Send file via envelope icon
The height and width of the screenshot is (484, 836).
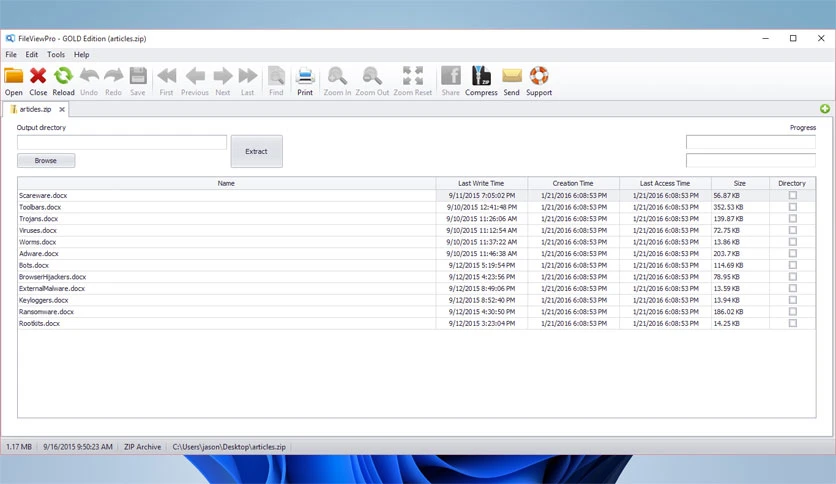click(512, 76)
